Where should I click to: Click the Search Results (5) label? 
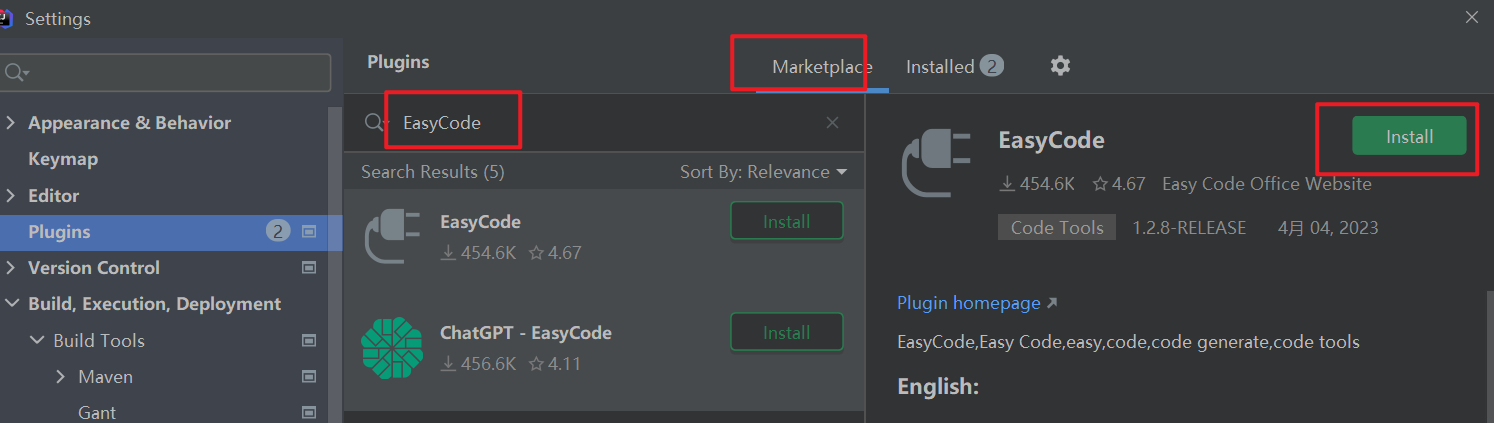[x=433, y=172]
